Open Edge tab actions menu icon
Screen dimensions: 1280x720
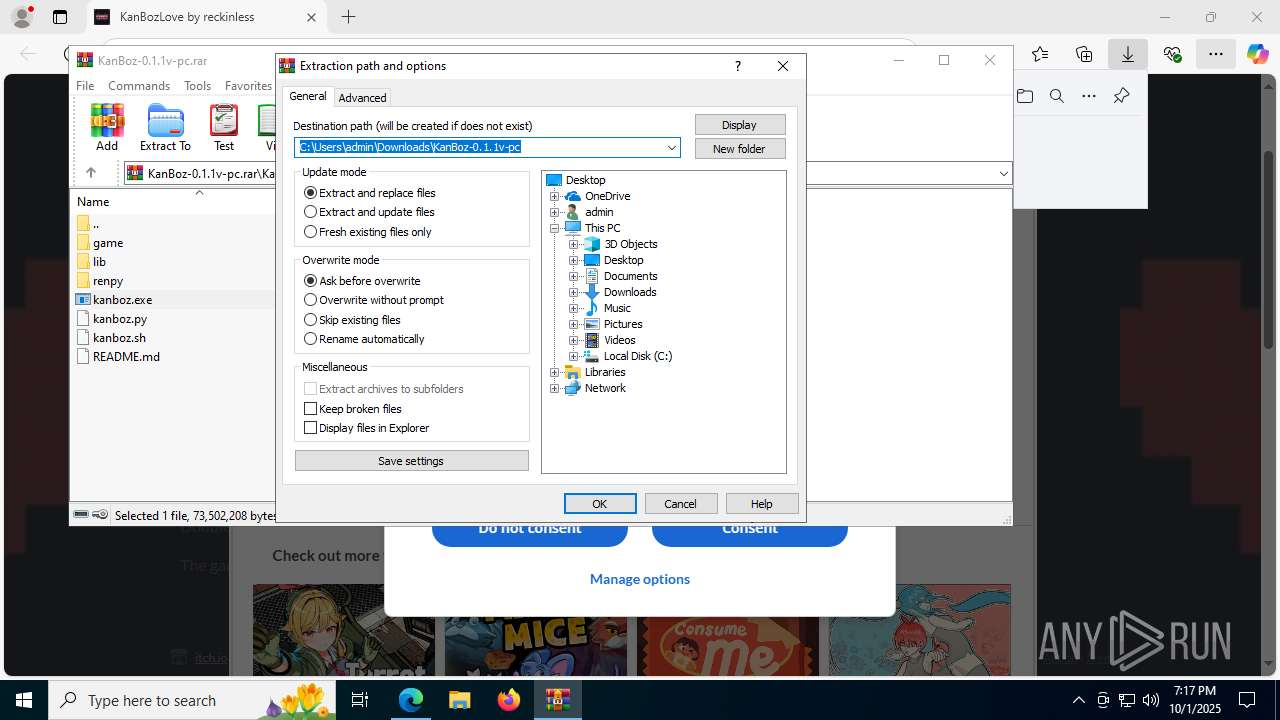pos(60,17)
